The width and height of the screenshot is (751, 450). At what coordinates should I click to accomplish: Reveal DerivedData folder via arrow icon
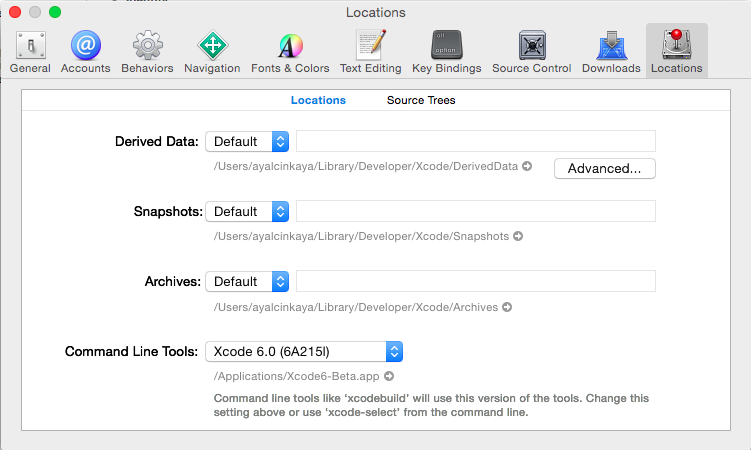pos(527,166)
